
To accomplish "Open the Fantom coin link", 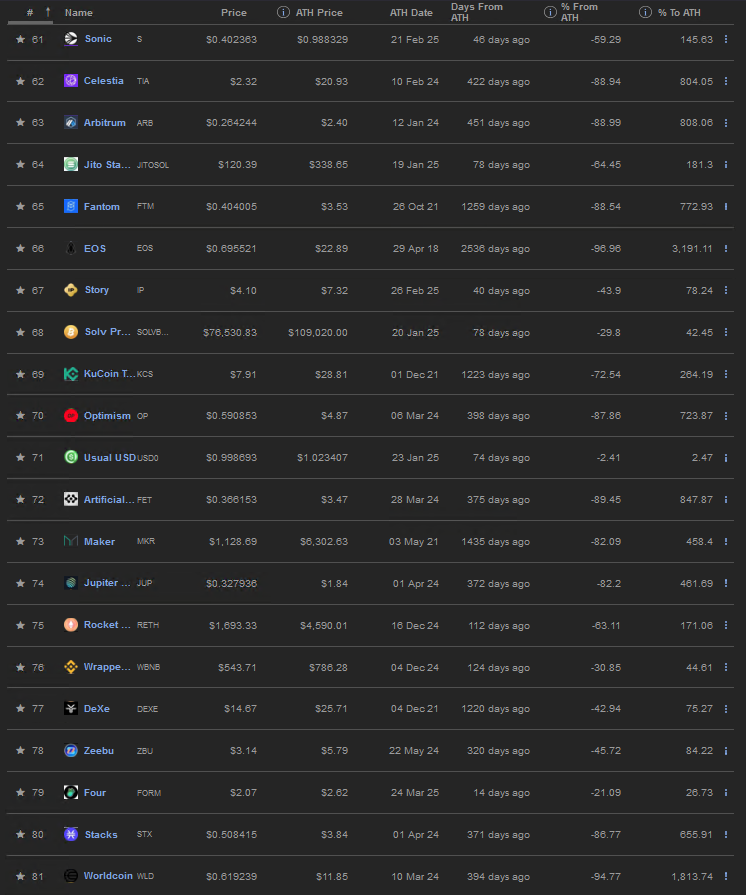I will click(x=102, y=207).
